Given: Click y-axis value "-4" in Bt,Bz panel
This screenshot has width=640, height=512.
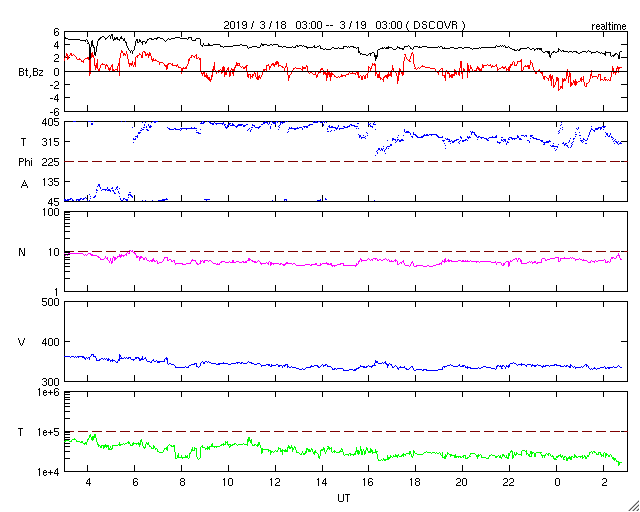Looking at the screenshot, I should [56, 98].
